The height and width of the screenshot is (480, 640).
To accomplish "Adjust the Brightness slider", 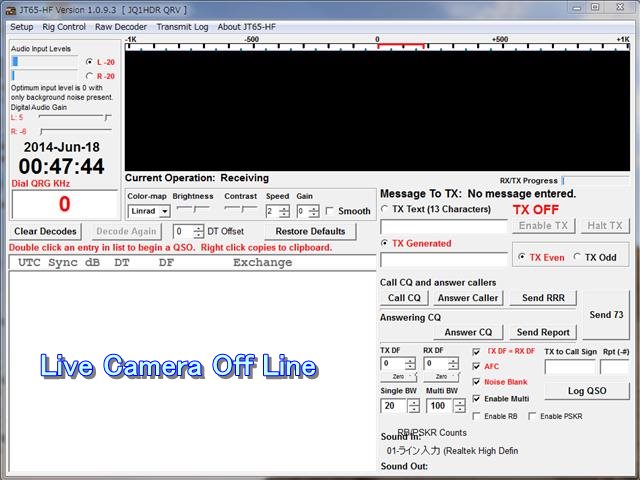I will [x=193, y=209].
